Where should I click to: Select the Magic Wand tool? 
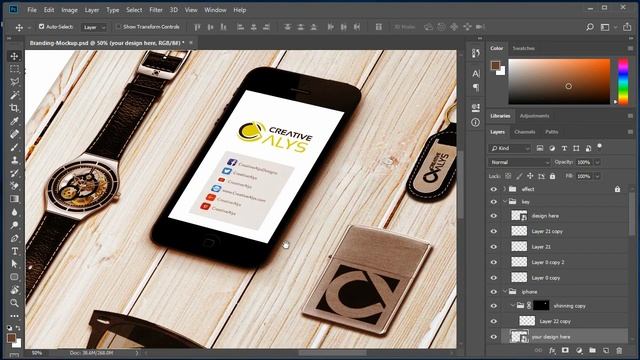click(x=14, y=95)
